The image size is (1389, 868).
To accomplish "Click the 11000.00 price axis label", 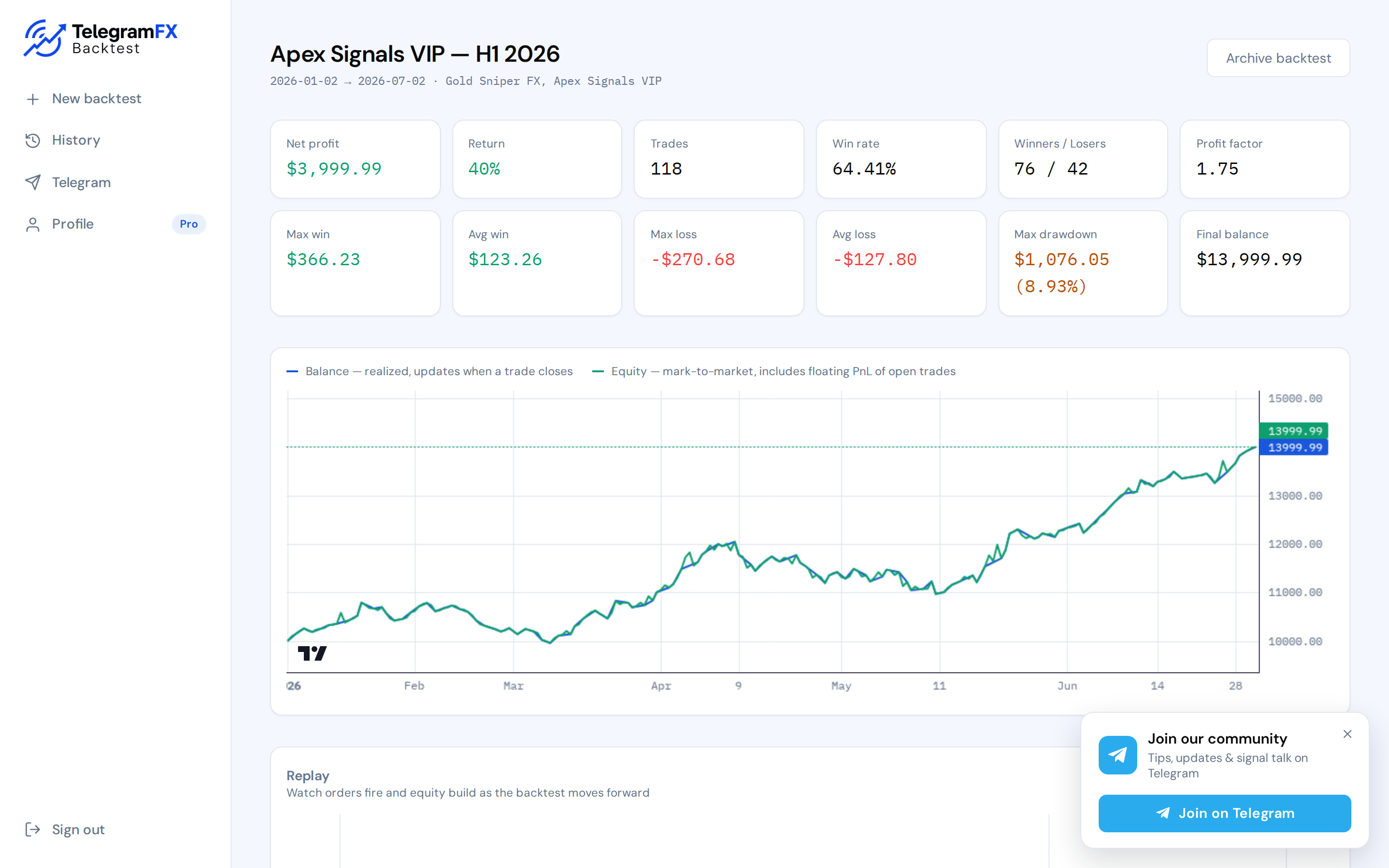I will click(x=1295, y=592).
